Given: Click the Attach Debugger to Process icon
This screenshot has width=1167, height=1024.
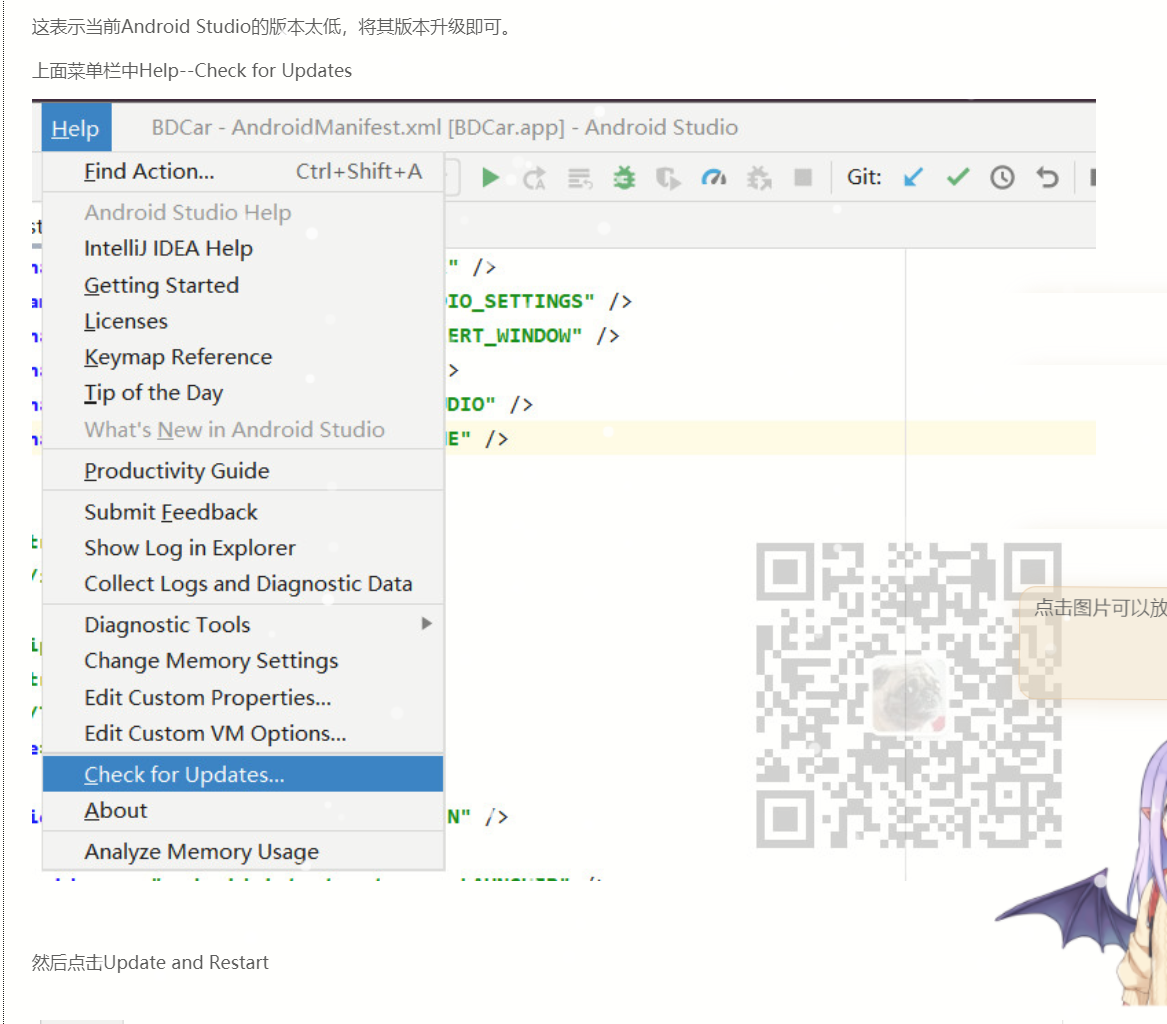Looking at the screenshot, I should (758, 178).
